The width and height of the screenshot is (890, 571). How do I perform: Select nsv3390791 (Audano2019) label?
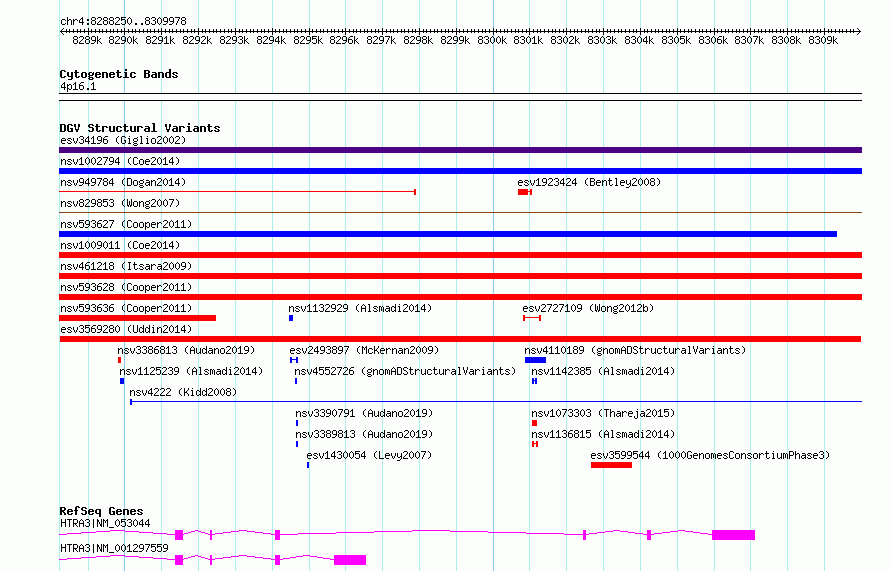pos(364,413)
